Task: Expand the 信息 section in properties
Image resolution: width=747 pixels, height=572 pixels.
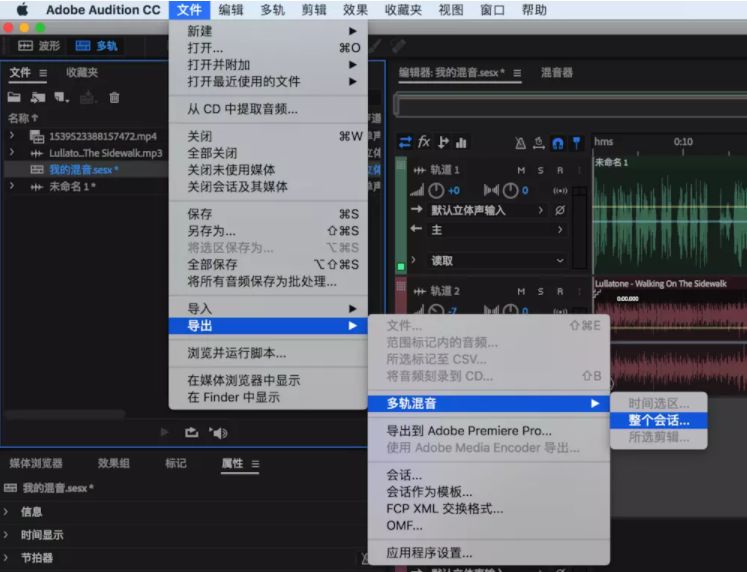Action: tap(6, 512)
